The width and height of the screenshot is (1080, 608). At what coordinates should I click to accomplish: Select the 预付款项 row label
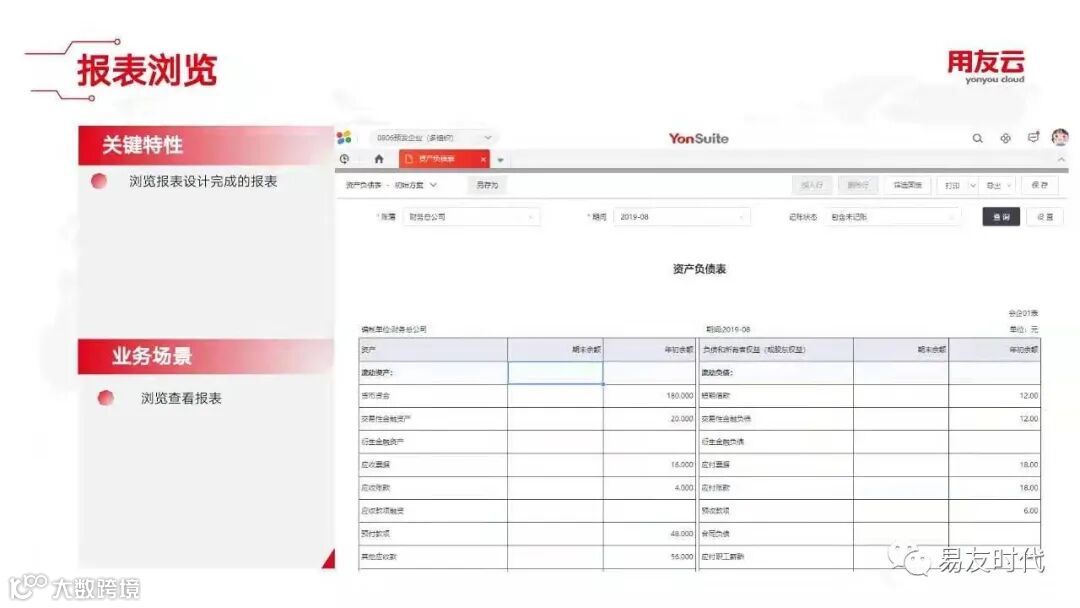click(x=375, y=534)
